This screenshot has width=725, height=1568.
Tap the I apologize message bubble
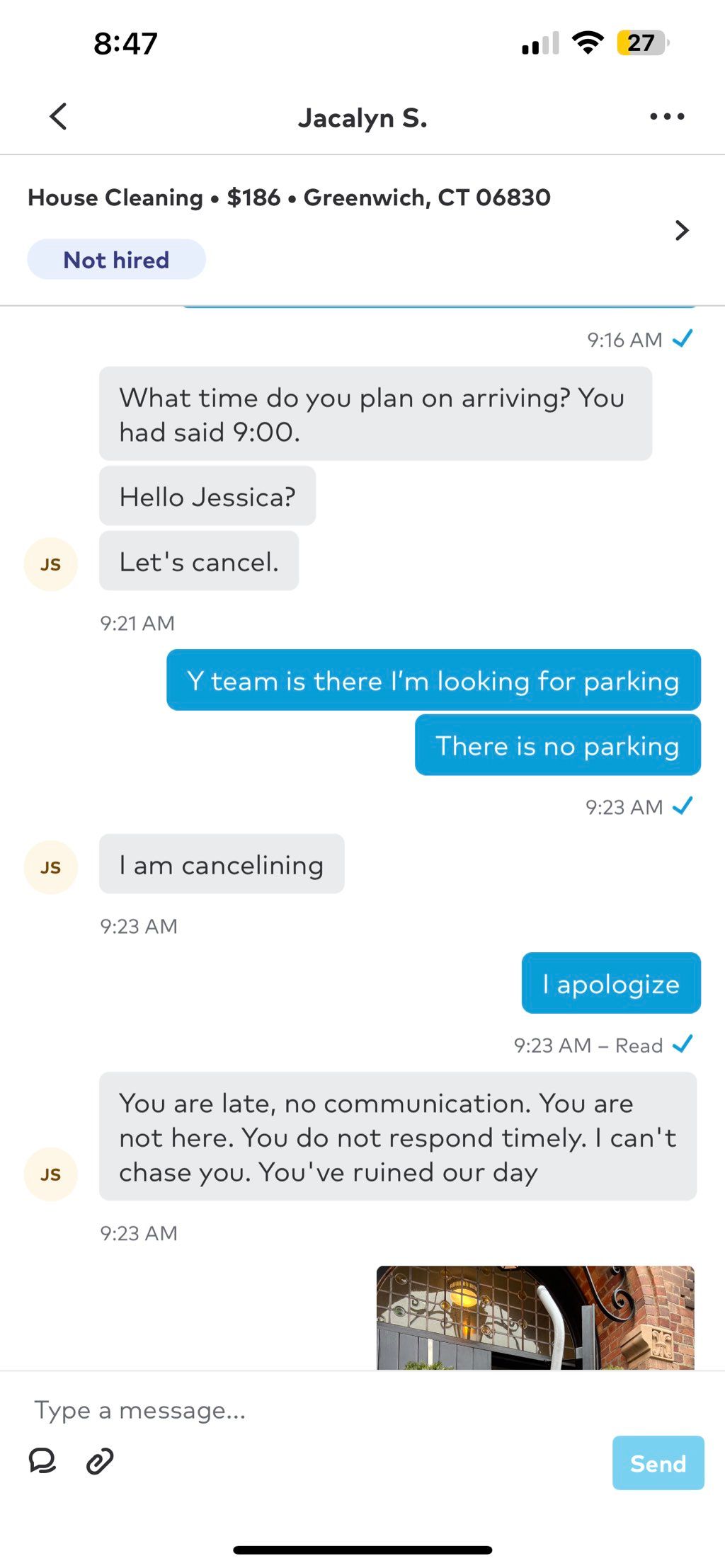pyautogui.click(x=611, y=983)
